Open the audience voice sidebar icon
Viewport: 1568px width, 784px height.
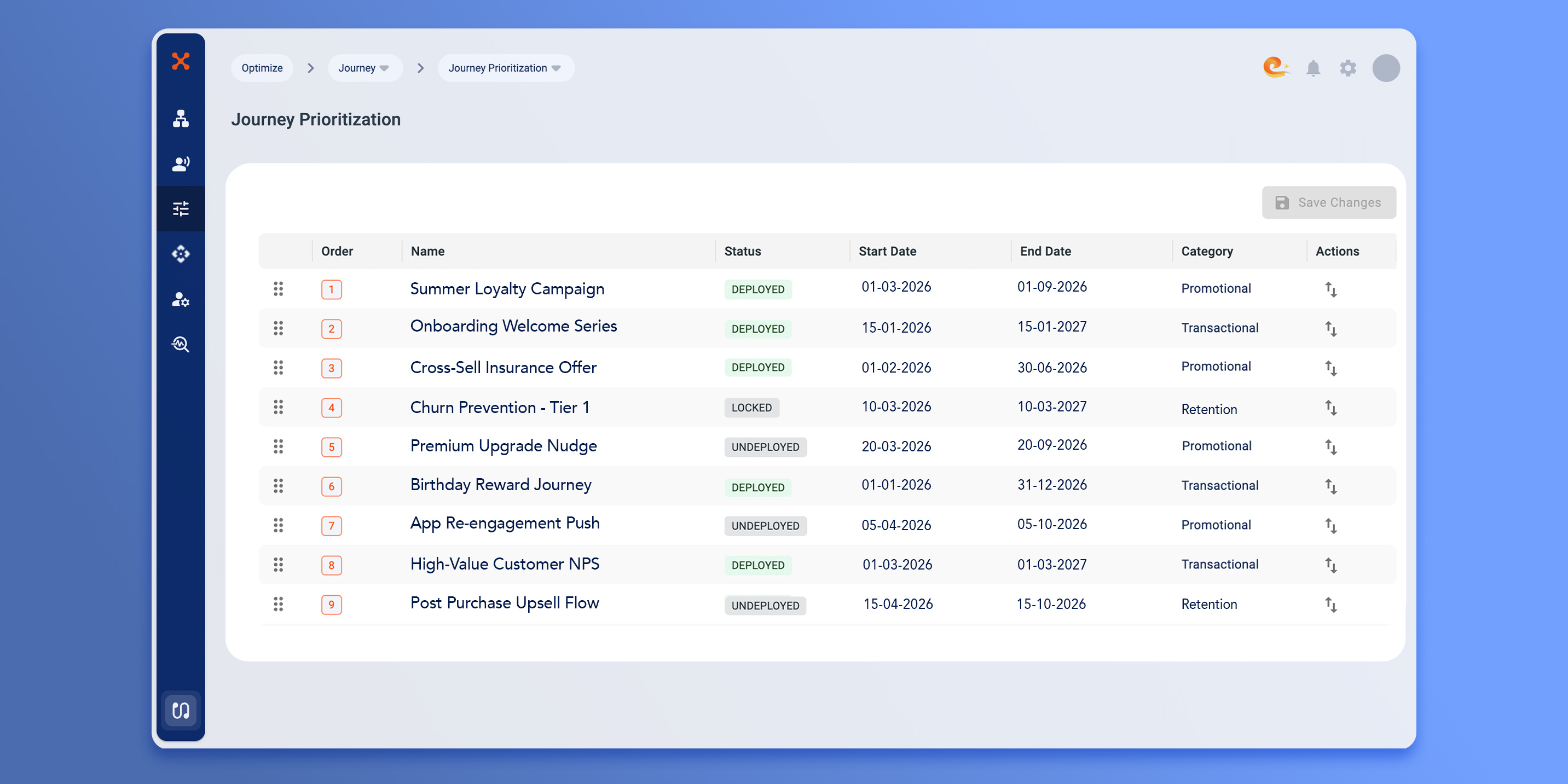[180, 163]
